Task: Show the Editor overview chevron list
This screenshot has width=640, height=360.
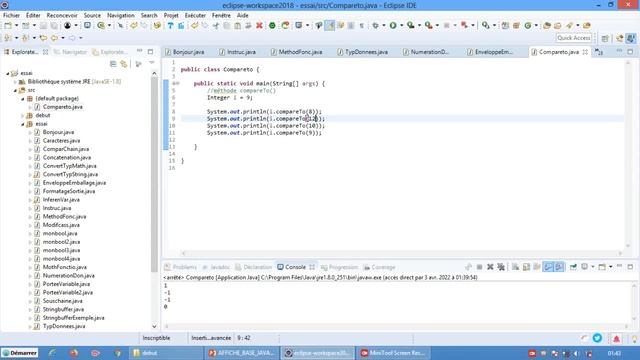Action: [x=599, y=52]
